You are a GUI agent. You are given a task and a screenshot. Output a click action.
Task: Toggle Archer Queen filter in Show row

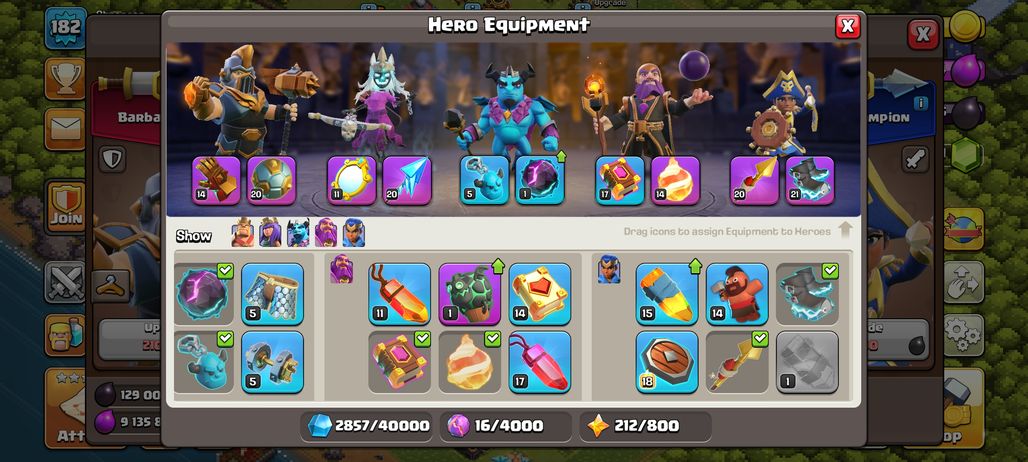(x=270, y=233)
